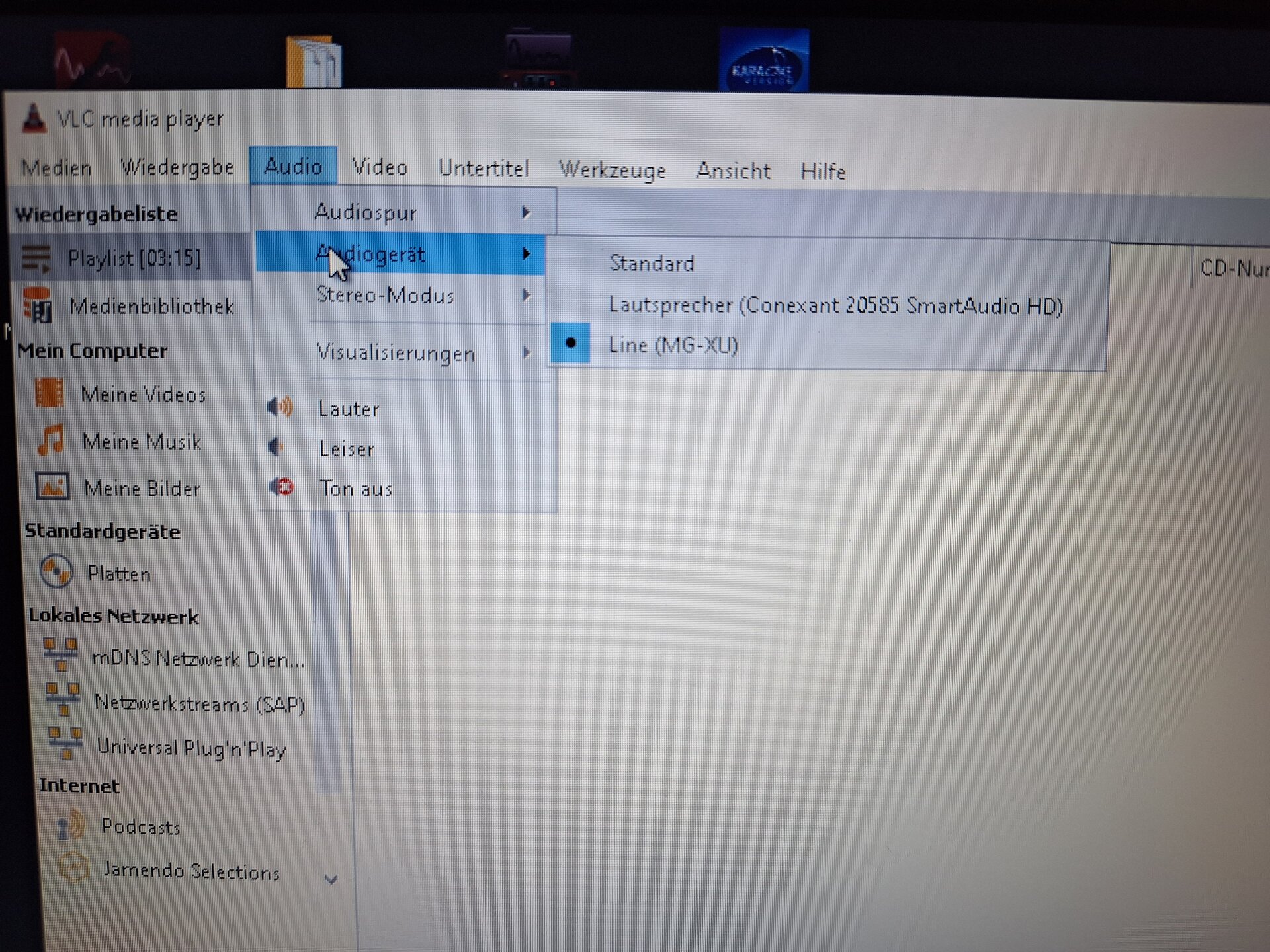Expand the Visualisierungen submenu arrow
Image resolution: width=1270 pixels, height=952 pixels.
click(527, 352)
